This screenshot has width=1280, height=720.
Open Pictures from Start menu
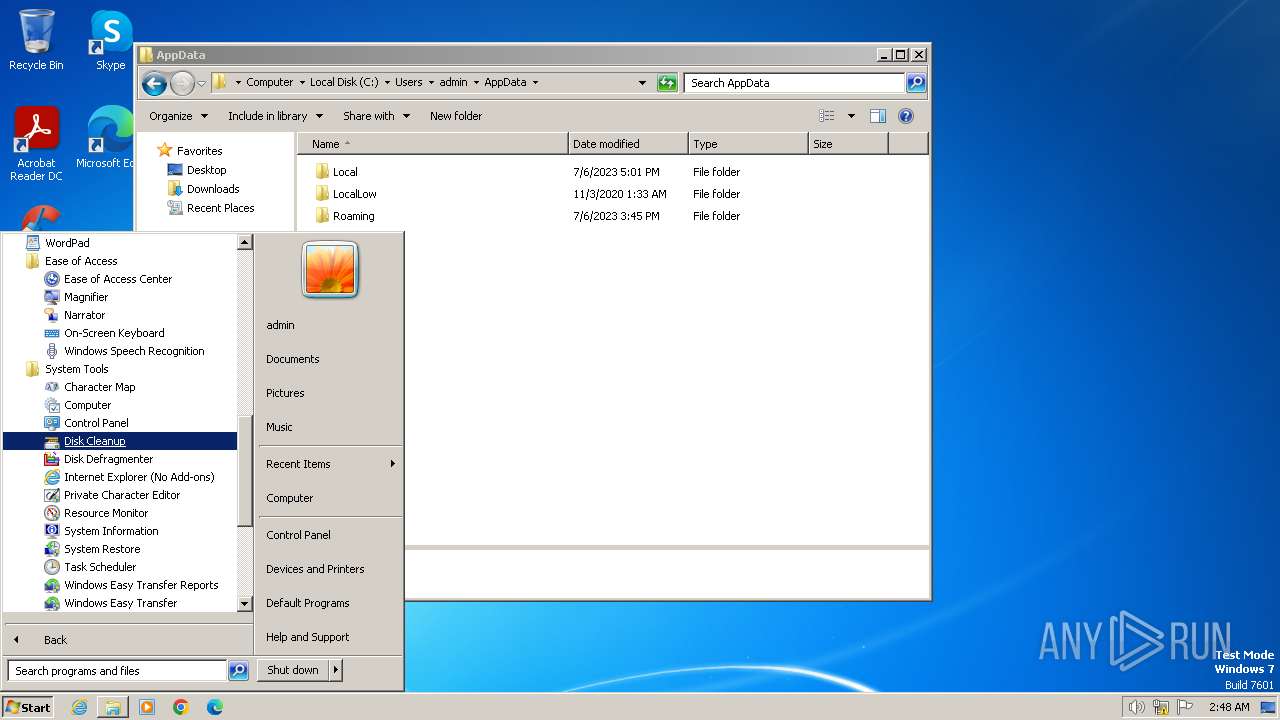285,393
